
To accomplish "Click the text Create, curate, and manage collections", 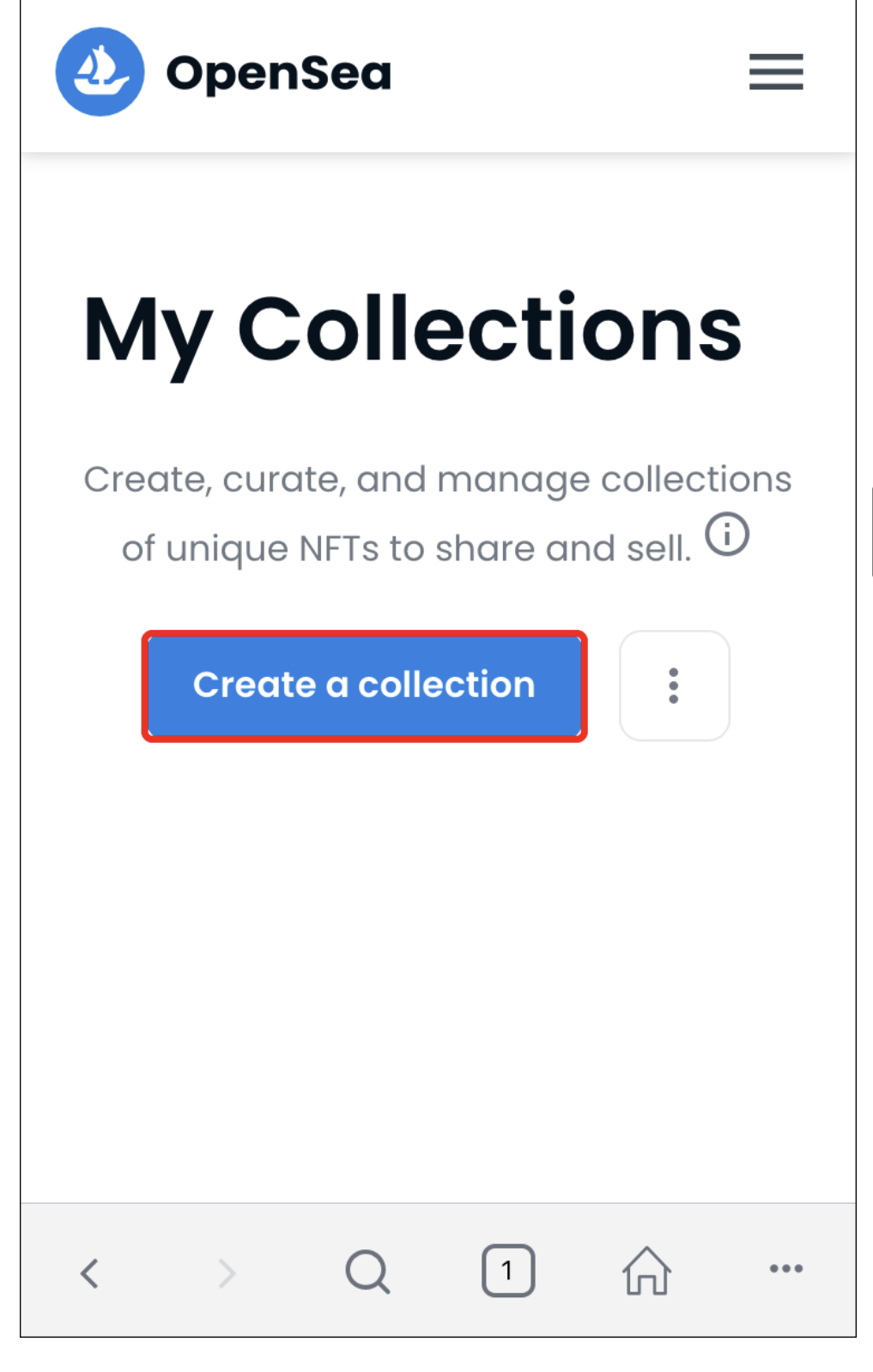I will [x=437, y=480].
